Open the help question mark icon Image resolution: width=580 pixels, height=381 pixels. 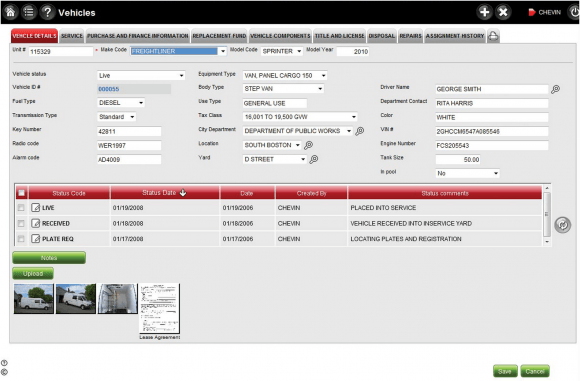coord(47,12)
